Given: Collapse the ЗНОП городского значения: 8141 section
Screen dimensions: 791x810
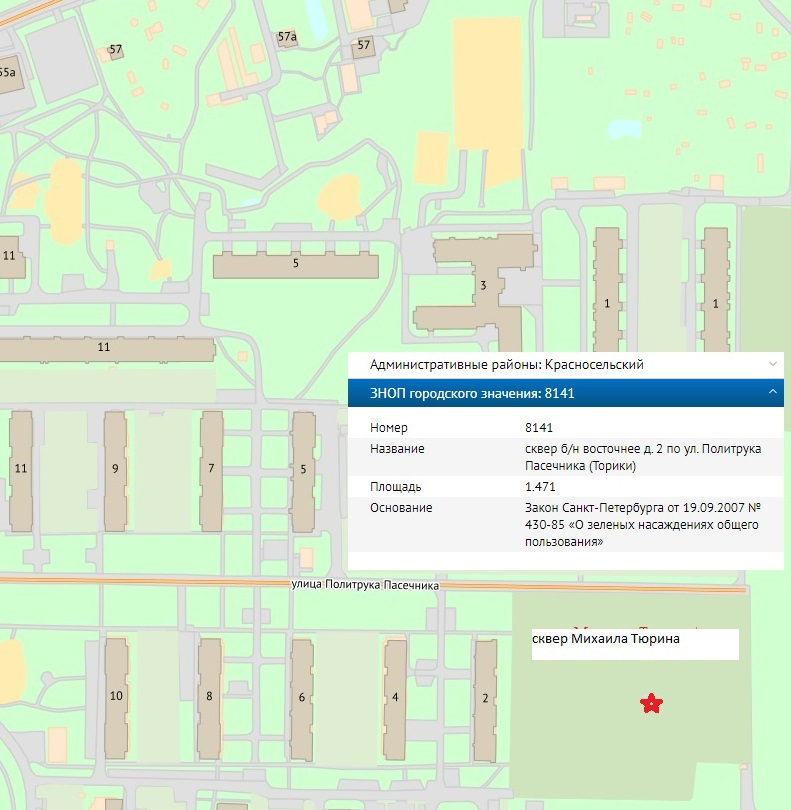Looking at the screenshot, I should [565, 393].
